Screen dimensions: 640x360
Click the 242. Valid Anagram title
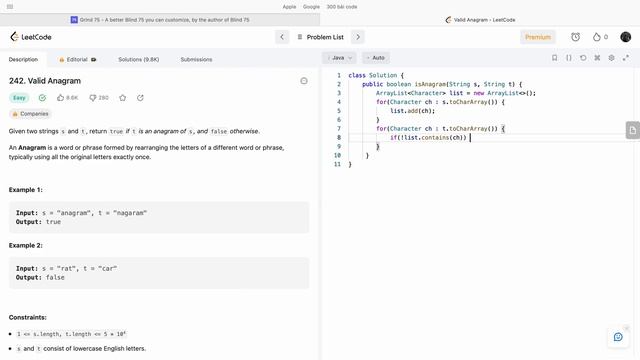coord(45,81)
